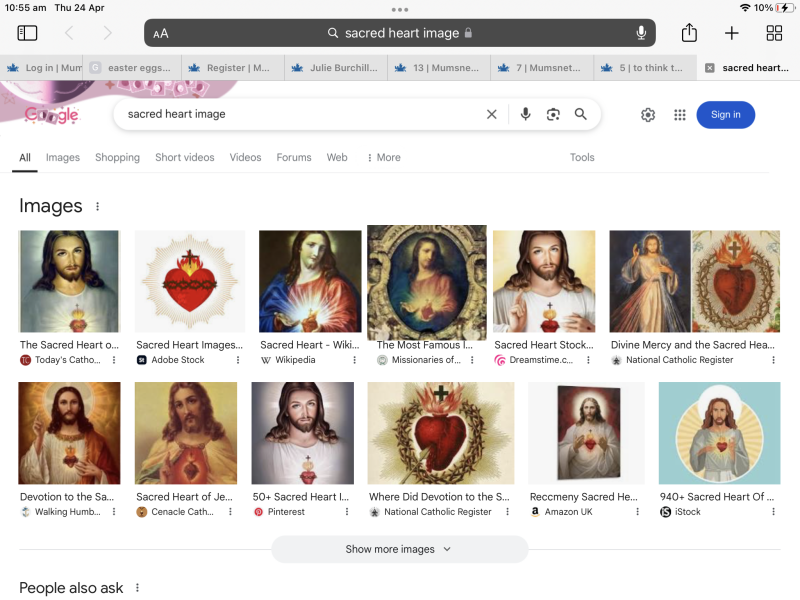Switch to '5 | to think' tab
The width and height of the screenshot is (800, 600).
point(645,68)
